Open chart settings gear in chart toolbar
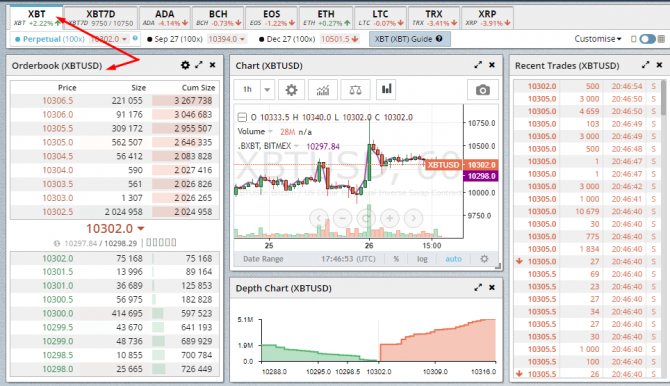The width and height of the screenshot is (670, 386). coord(291,89)
